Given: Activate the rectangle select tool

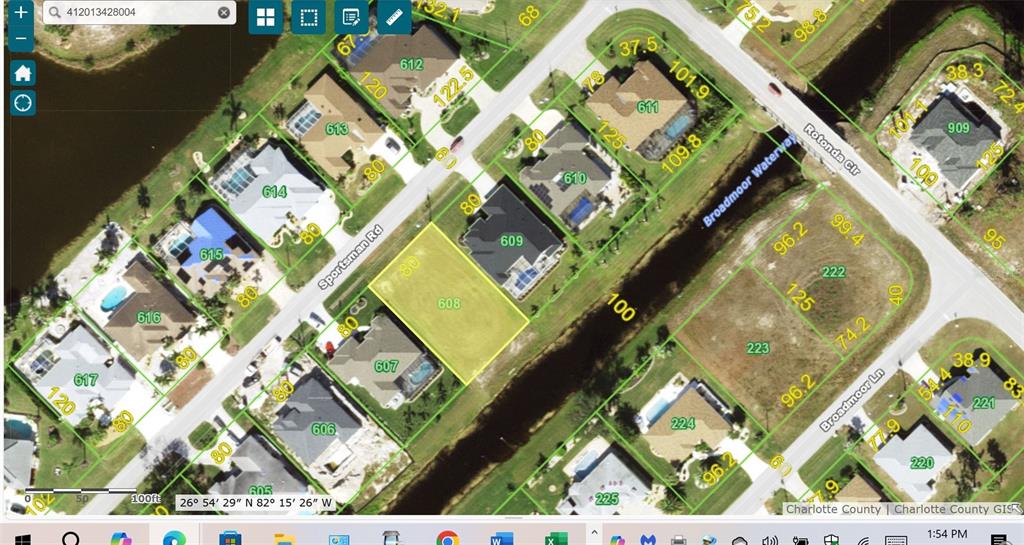Looking at the screenshot, I should [x=308, y=18].
